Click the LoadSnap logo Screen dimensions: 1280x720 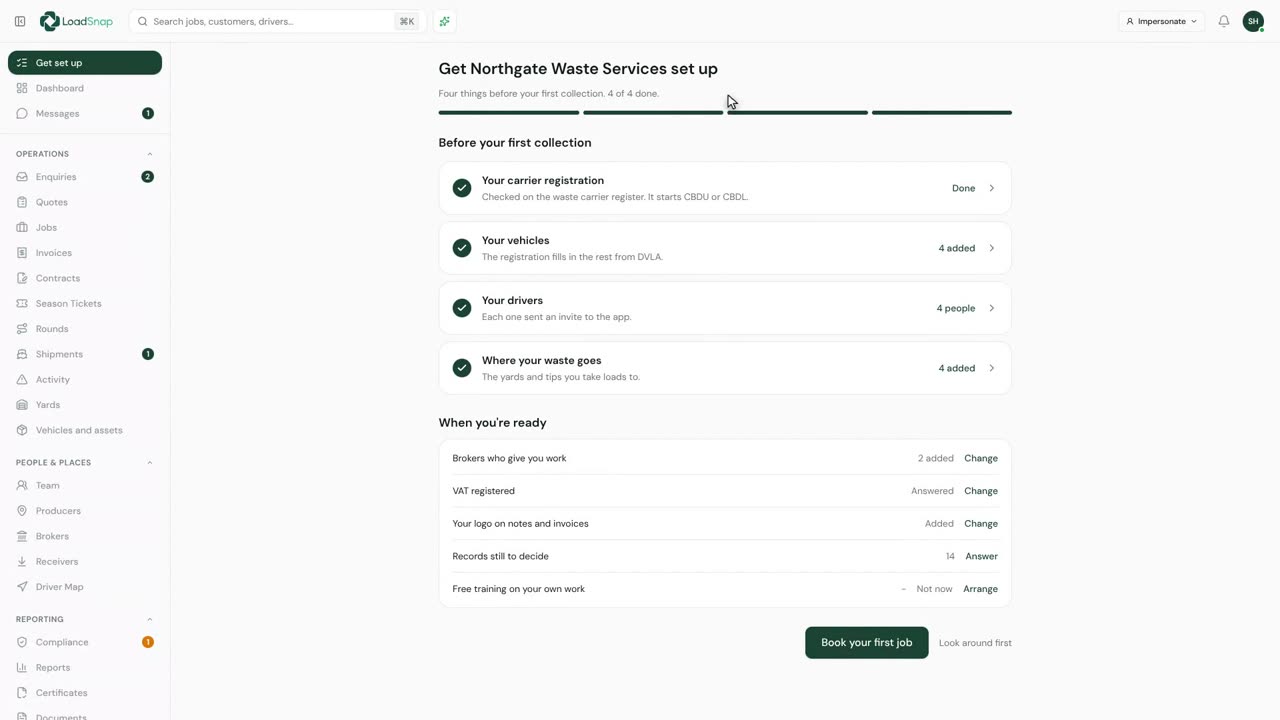76,21
